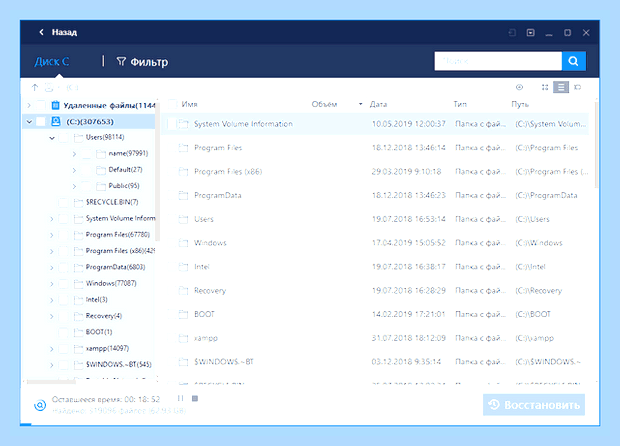Click the trash icon of Удаленные файлы
Image resolution: width=620 pixels, height=446 pixels.
click(56, 105)
